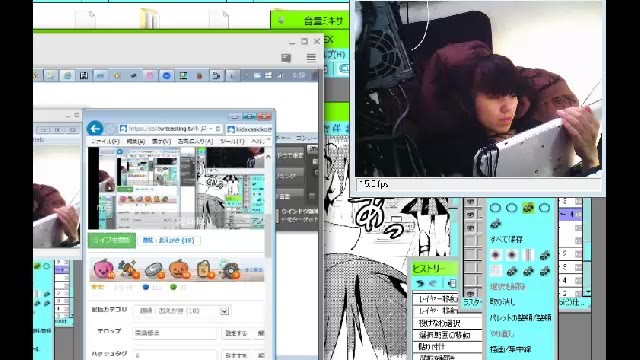The height and width of the screenshot is (360, 640).
Task: Click the donut item icon
Action: (x=229, y=269)
